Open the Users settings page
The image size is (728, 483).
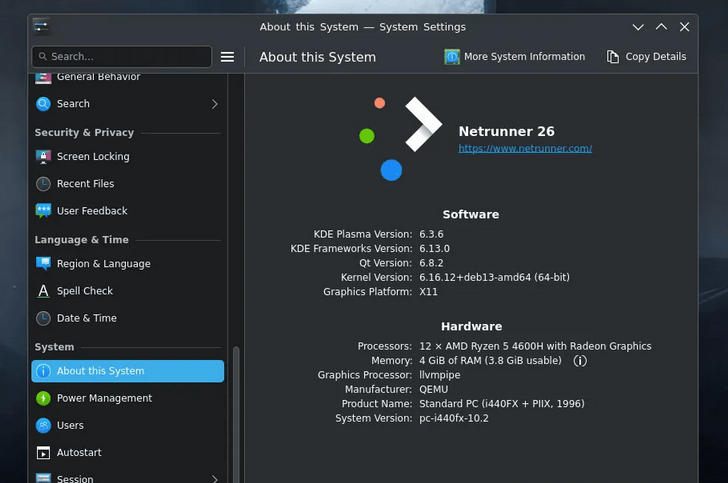tap(128, 425)
